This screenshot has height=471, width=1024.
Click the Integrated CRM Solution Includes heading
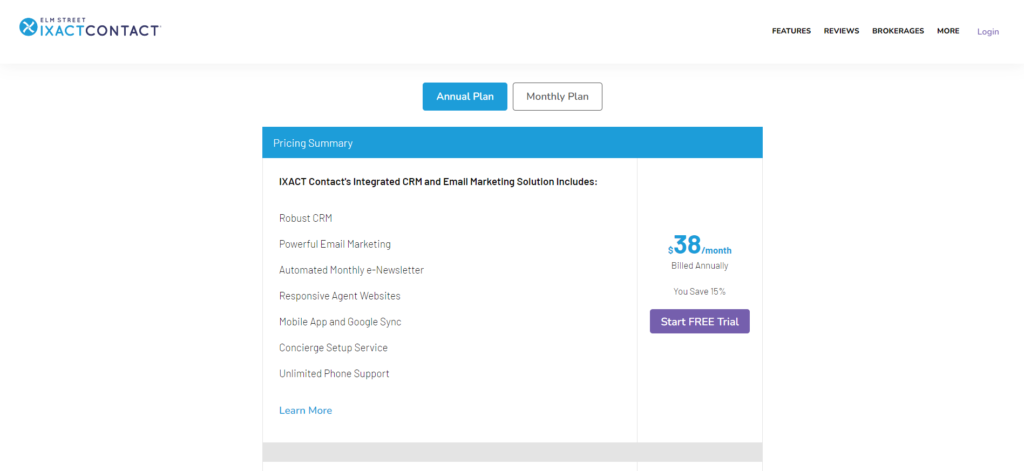pyautogui.click(x=438, y=182)
